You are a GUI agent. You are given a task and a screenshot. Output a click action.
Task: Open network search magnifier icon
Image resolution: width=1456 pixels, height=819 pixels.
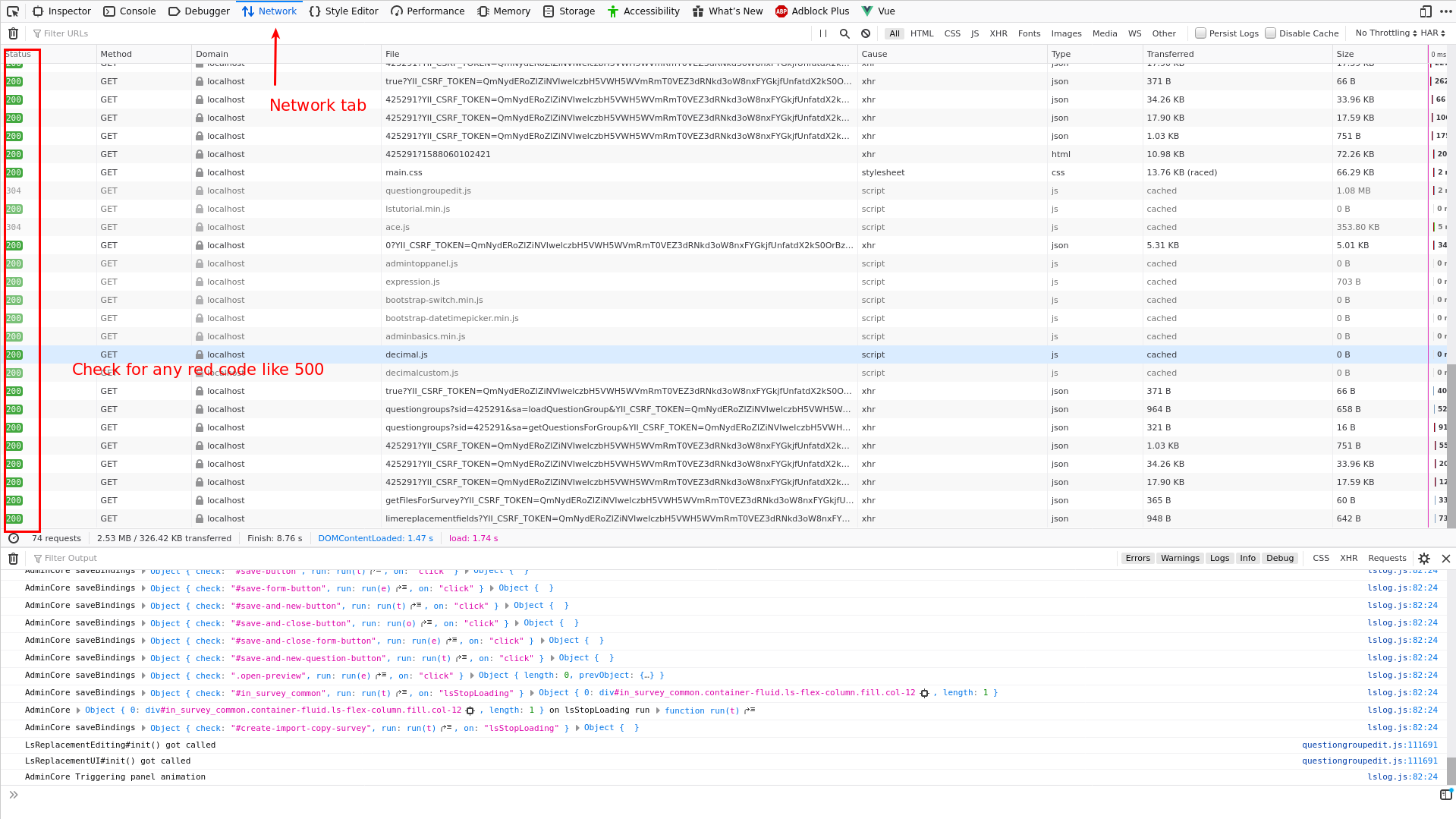844,33
